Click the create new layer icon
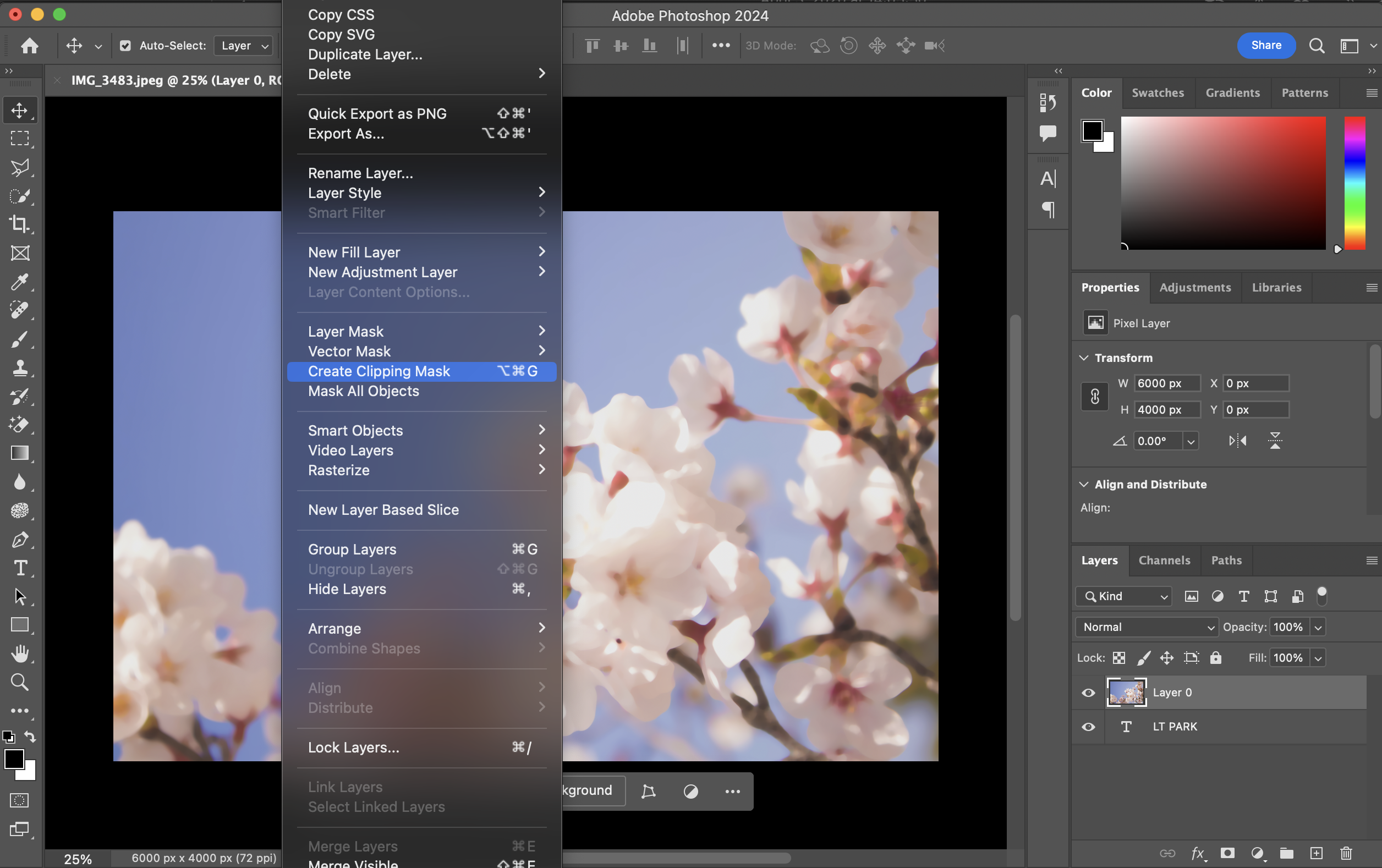Viewport: 1382px width, 868px height. coord(1316,853)
